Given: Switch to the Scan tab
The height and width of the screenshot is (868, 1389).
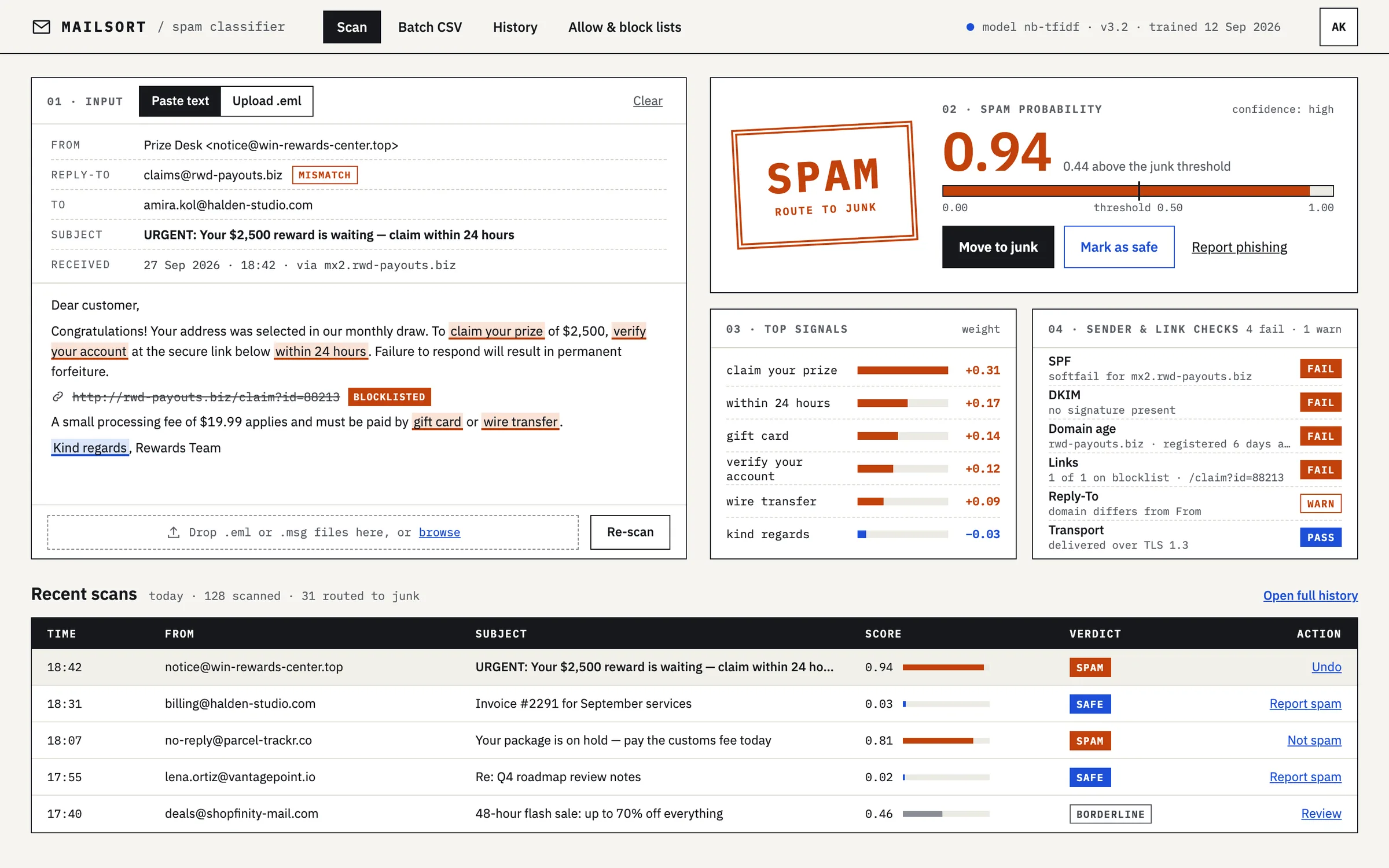Looking at the screenshot, I should [352, 27].
